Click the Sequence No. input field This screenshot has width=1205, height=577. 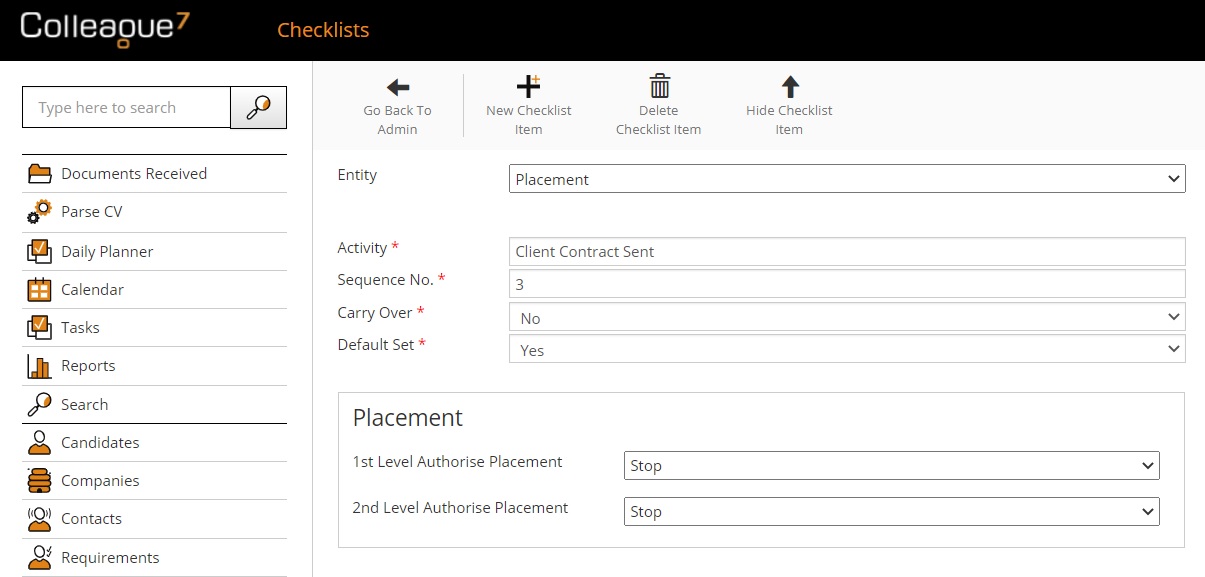[x=847, y=284]
